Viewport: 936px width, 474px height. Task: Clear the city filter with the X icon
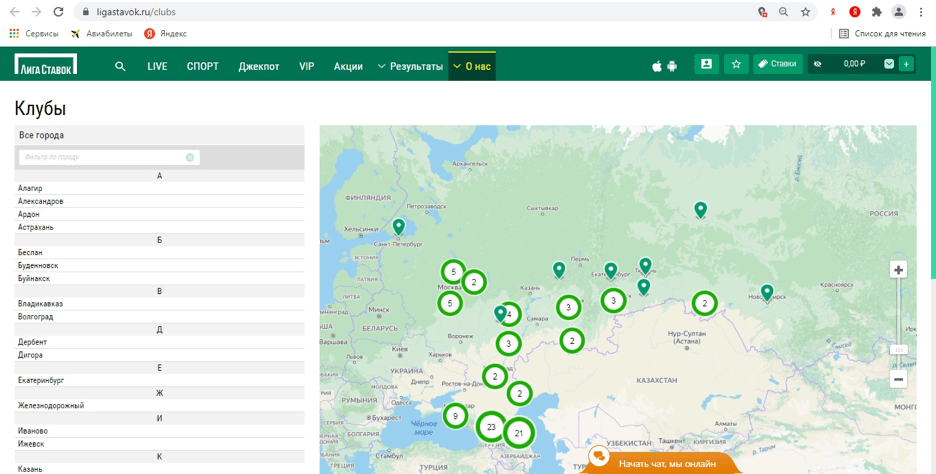[190, 157]
